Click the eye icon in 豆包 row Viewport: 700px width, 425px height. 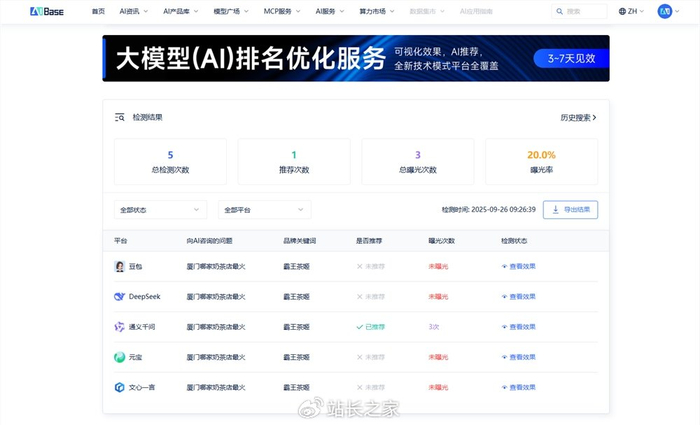(x=504, y=267)
